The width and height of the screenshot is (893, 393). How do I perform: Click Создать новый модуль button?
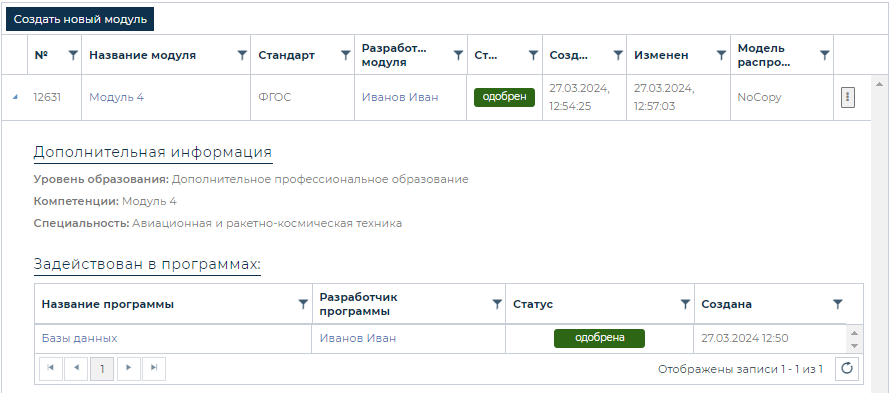coord(80,19)
